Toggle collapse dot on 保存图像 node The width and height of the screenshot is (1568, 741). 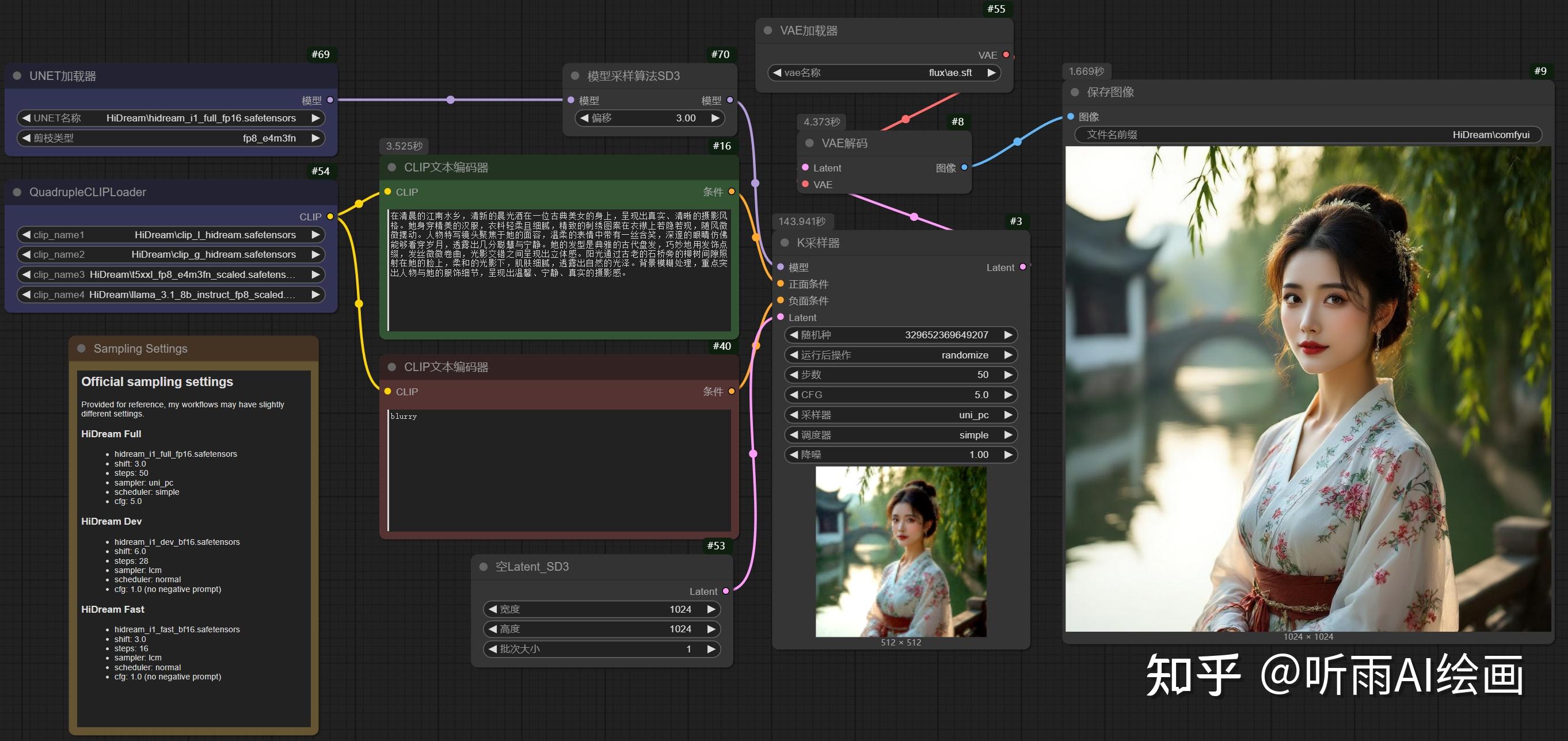click(1075, 93)
